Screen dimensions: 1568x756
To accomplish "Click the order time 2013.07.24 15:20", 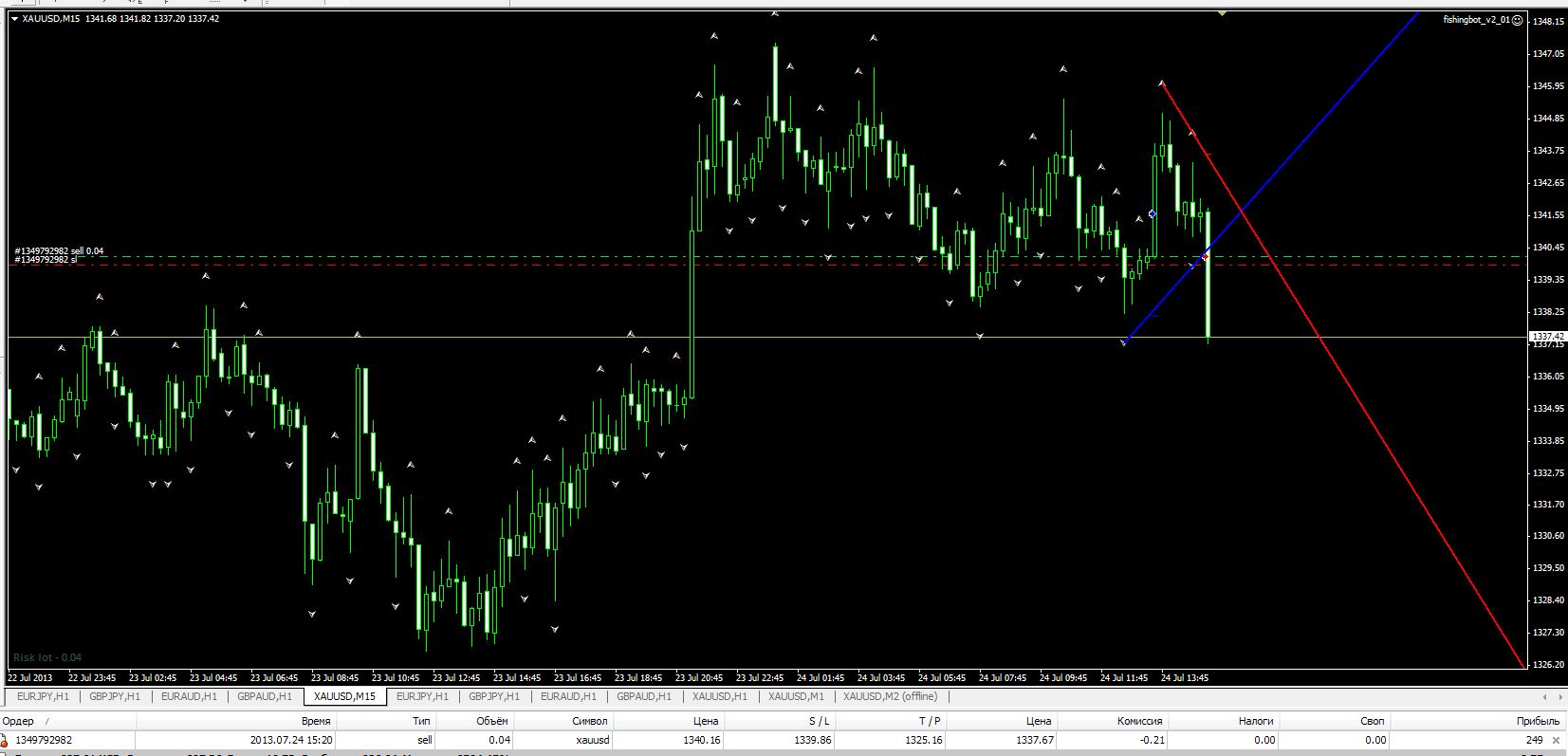I will pyautogui.click(x=291, y=740).
